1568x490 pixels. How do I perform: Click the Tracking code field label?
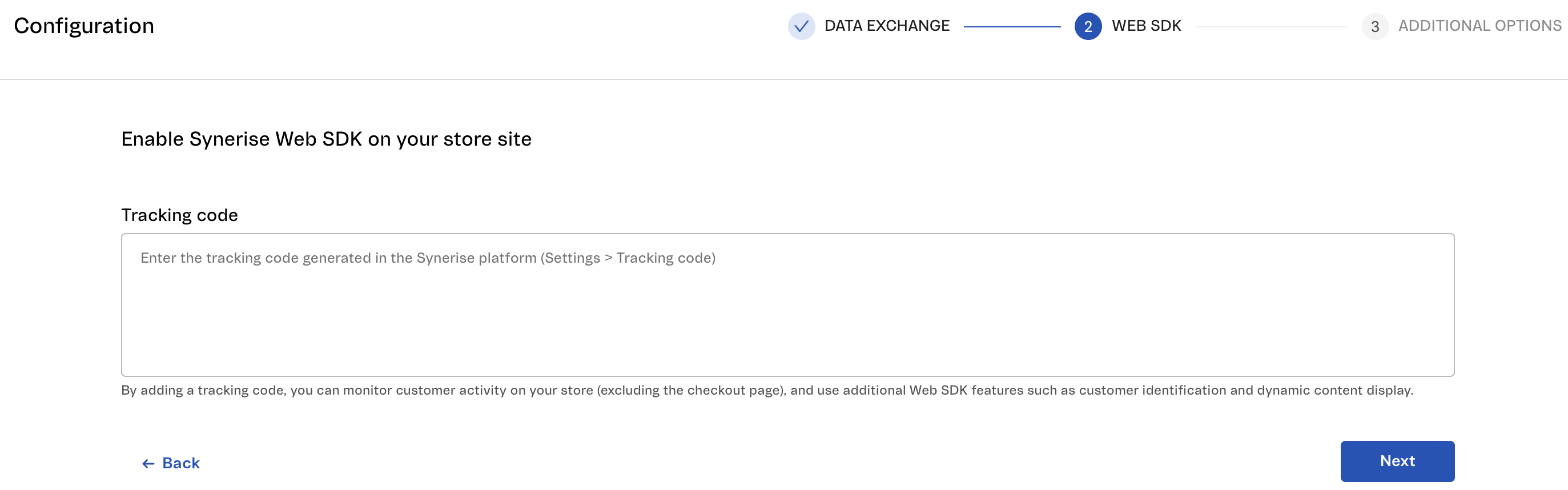point(179,215)
